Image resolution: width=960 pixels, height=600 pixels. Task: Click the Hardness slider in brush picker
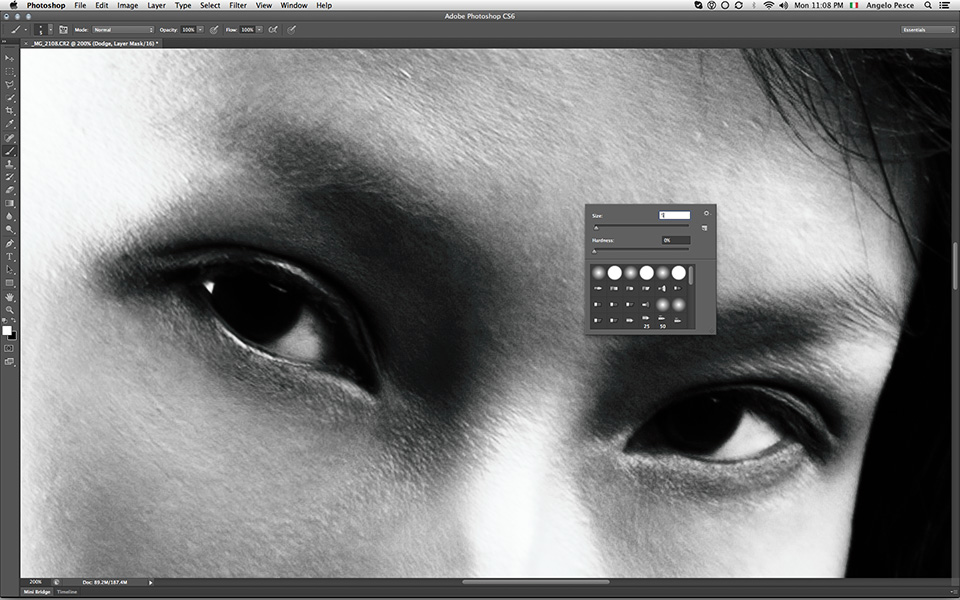(x=640, y=251)
